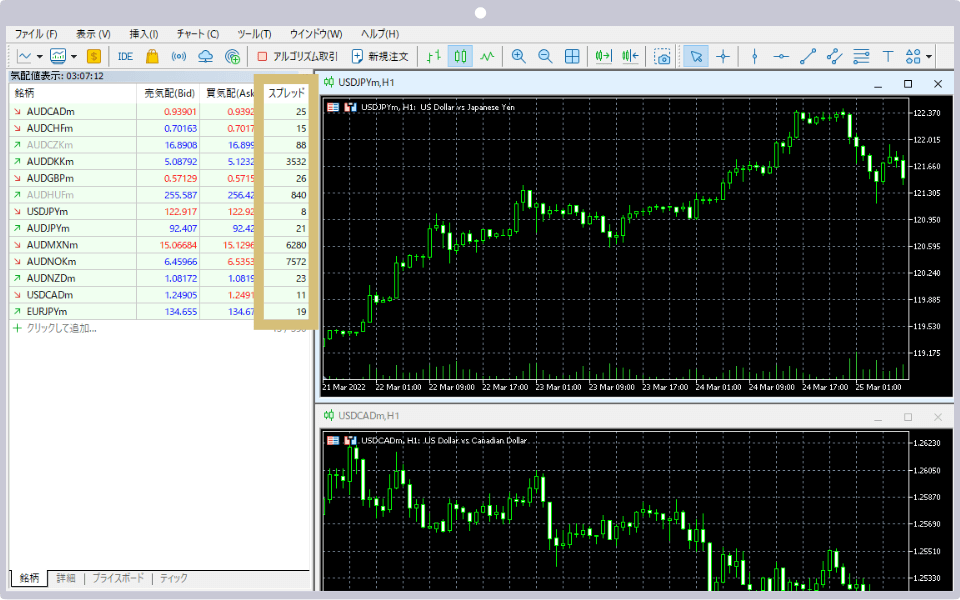
Task: Select EURJPYm symbol row
Action: pyautogui.click(x=159, y=311)
